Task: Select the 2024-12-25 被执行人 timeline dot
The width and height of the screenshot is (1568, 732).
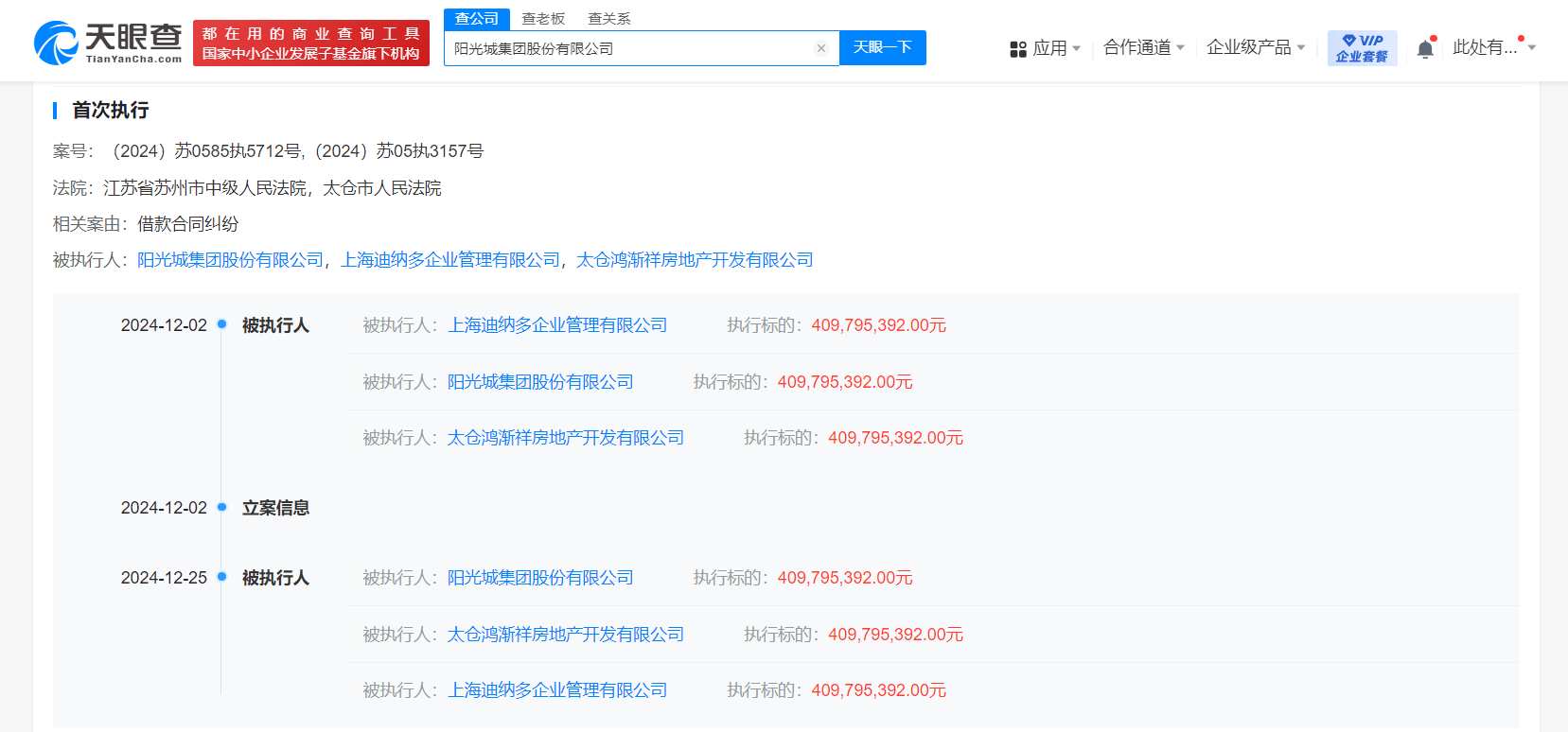Action: [x=222, y=577]
